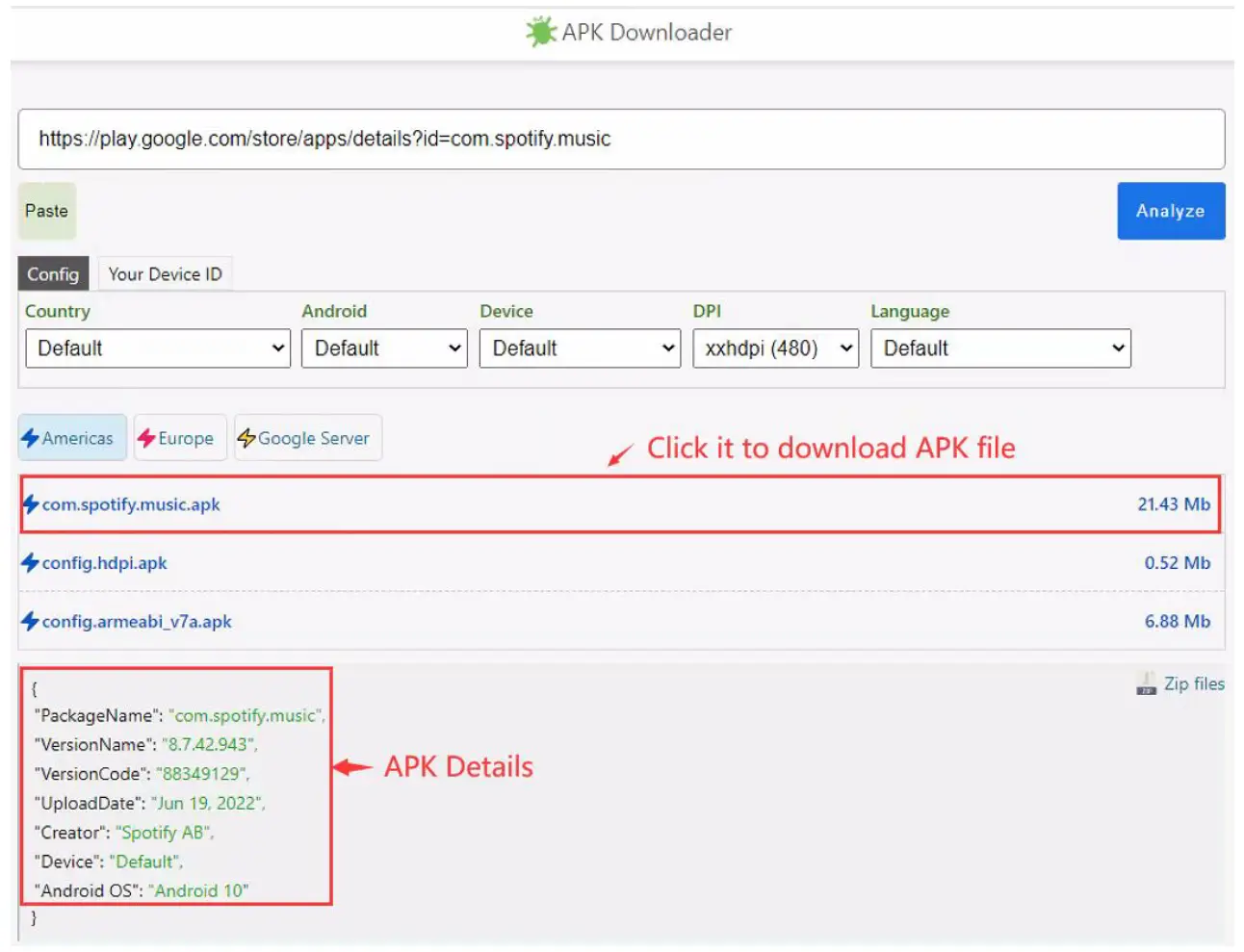
Task: Click the VersionName value 8.7.42.943
Action: coord(207,745)
